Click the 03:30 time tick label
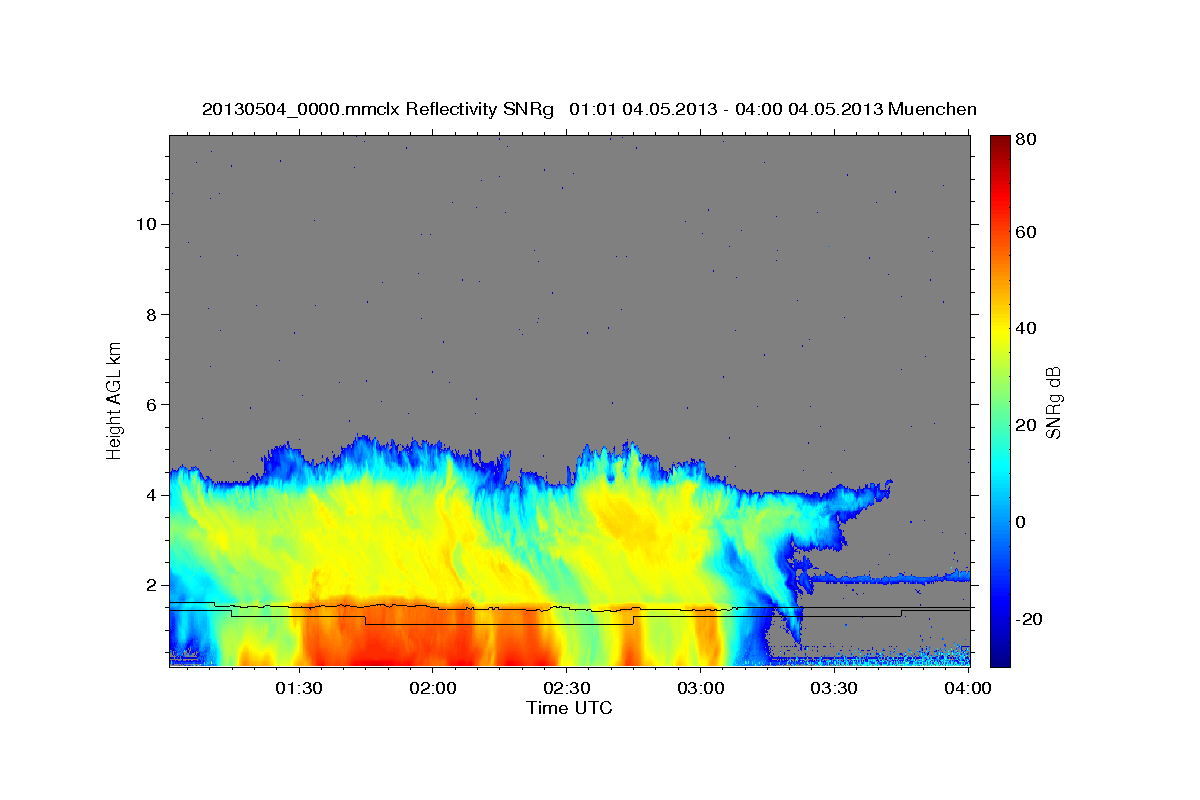This screenshot has width=1200, height=800. click(834, 688)
